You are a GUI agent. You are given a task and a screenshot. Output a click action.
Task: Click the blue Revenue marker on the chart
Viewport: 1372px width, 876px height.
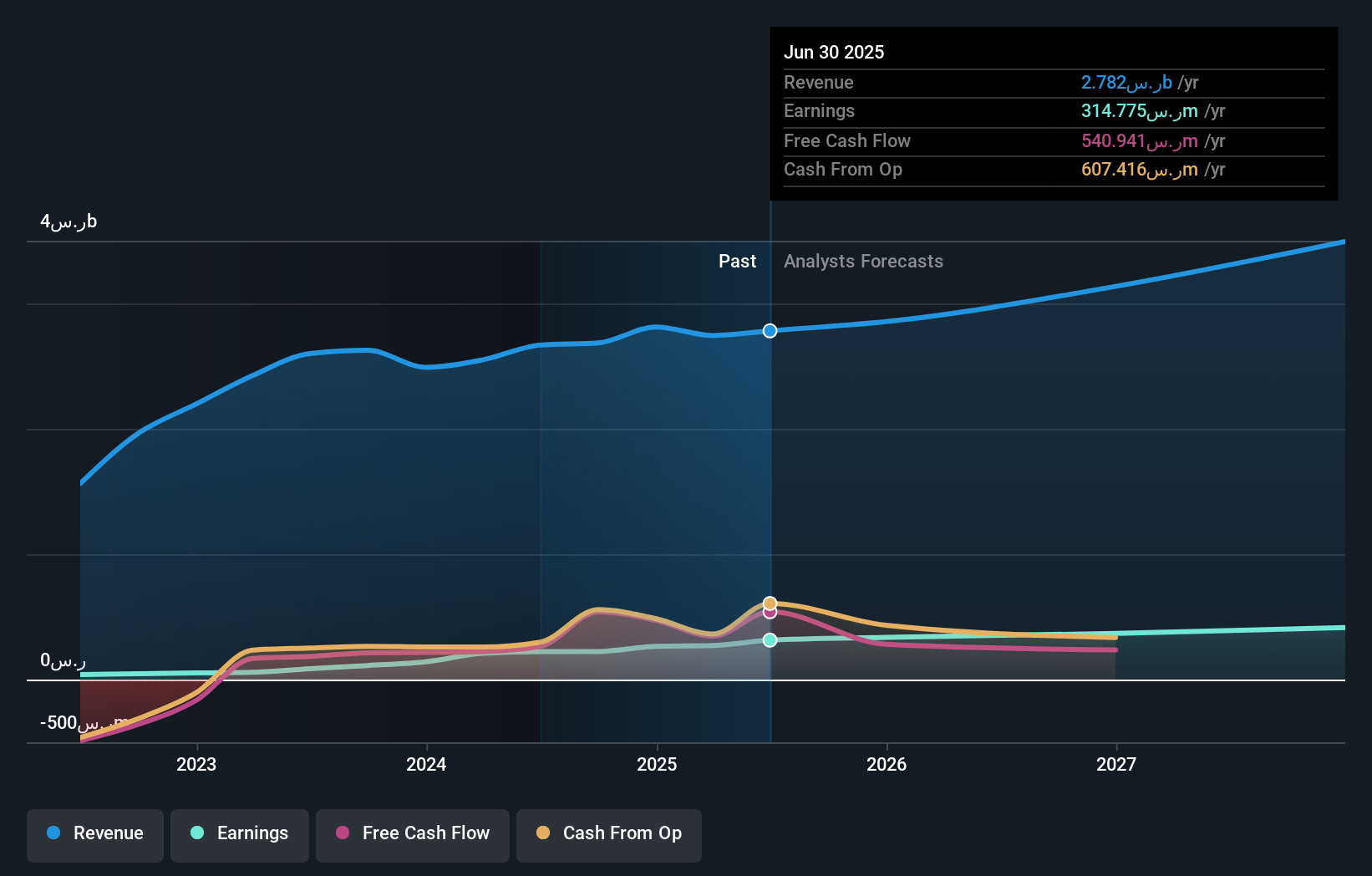[769, 330]
